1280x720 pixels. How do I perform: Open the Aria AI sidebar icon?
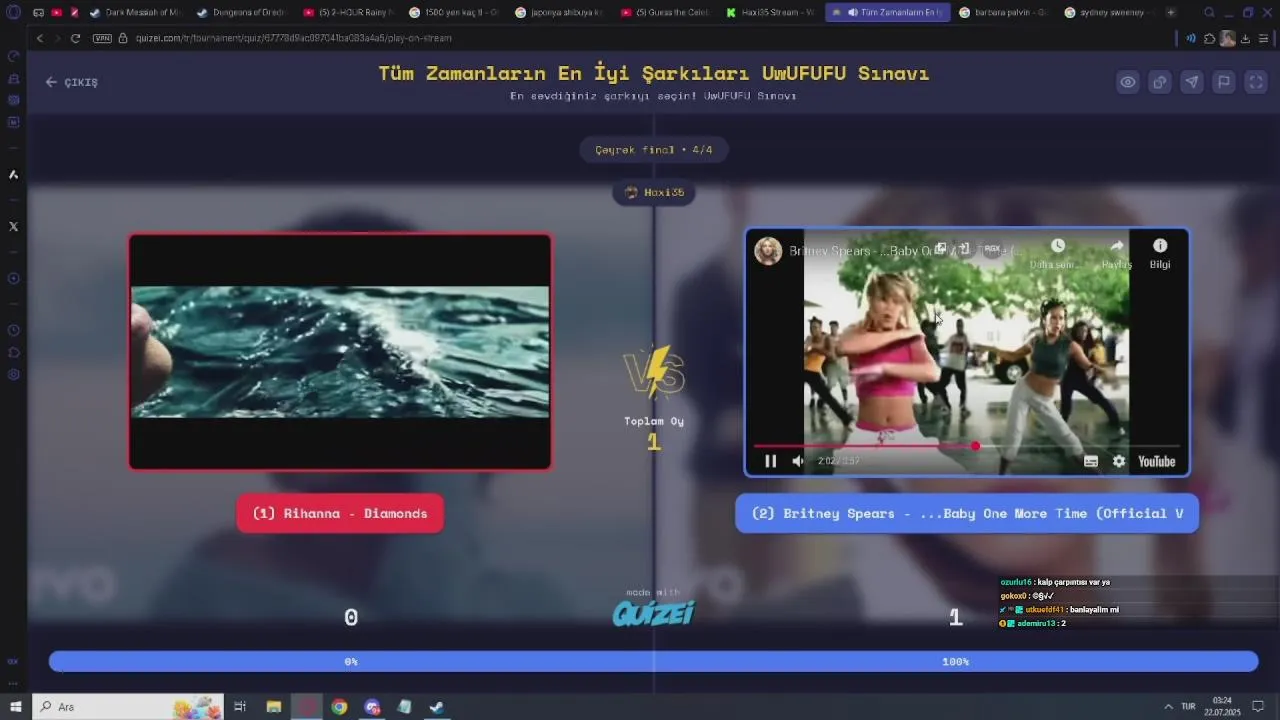click(x=13, y=175)
